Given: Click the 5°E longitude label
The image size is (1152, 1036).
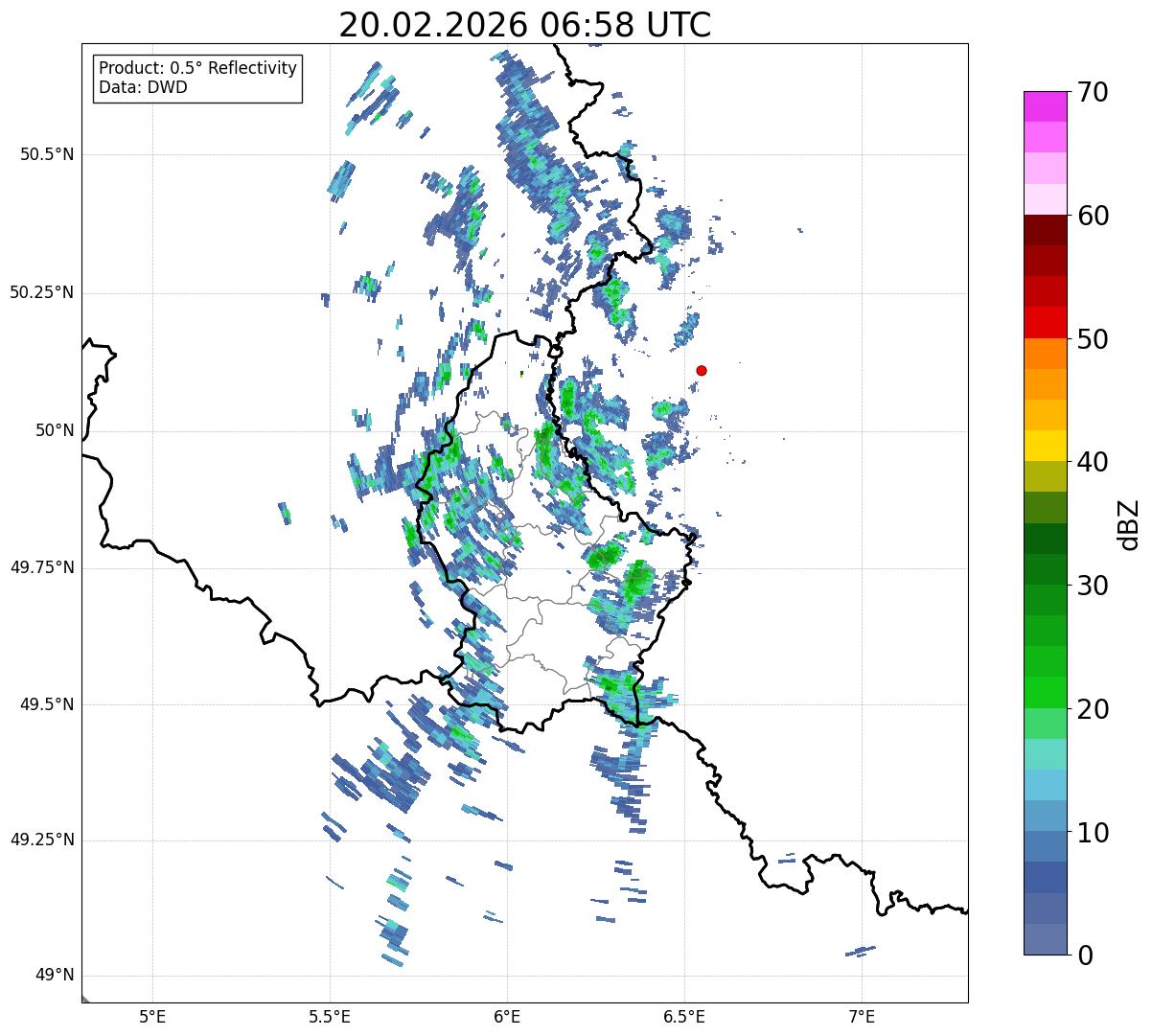Looking at the screenshot, I should tap(152, 1016).
